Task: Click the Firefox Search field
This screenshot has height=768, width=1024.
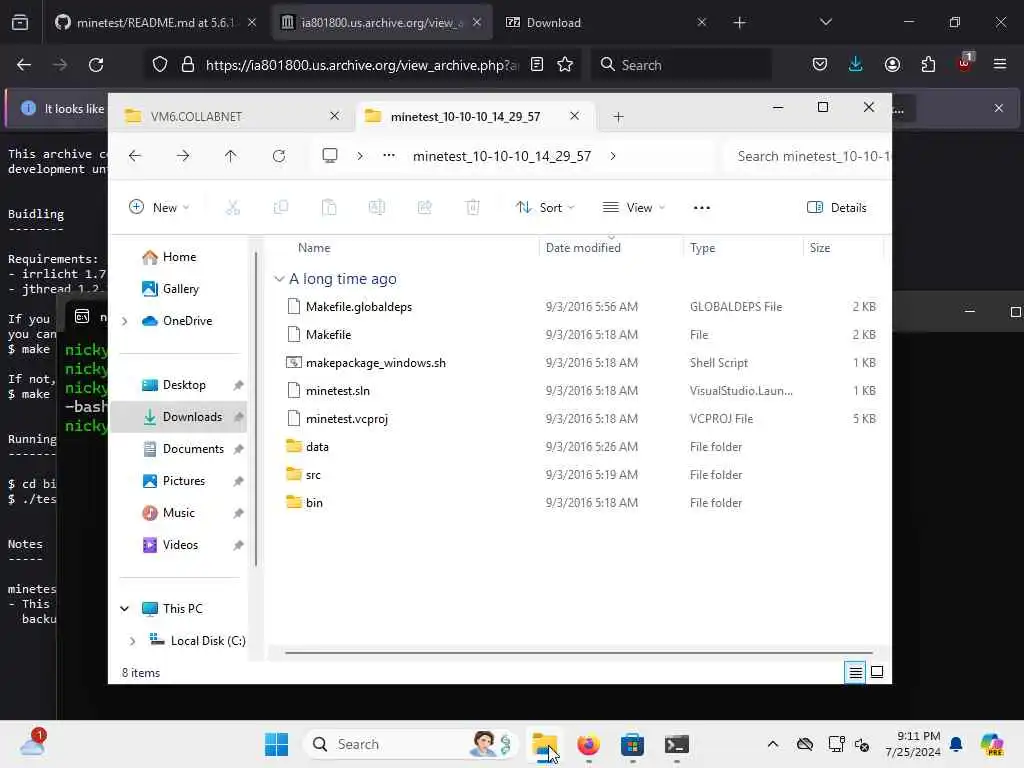Action: coord(682,65)
